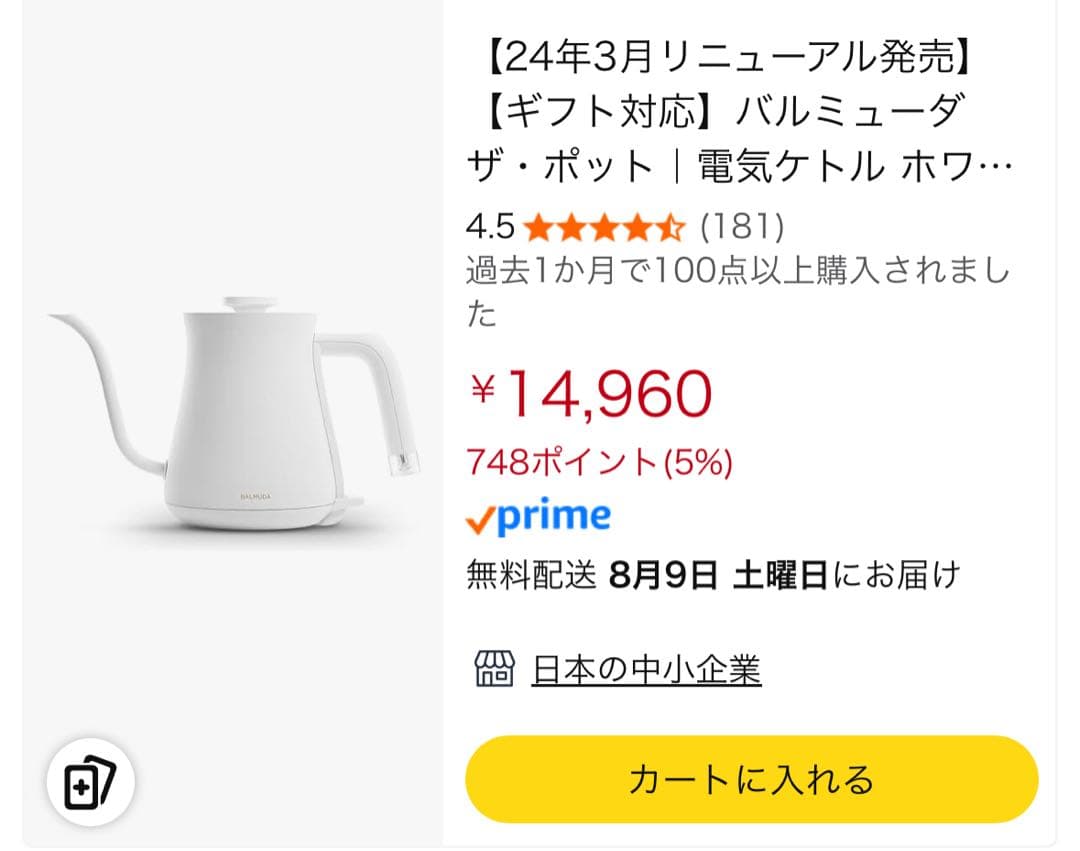The width and height of the screenshot is (1080, 851).
Task: Click the red yen symbol
Action: point(483,390)
